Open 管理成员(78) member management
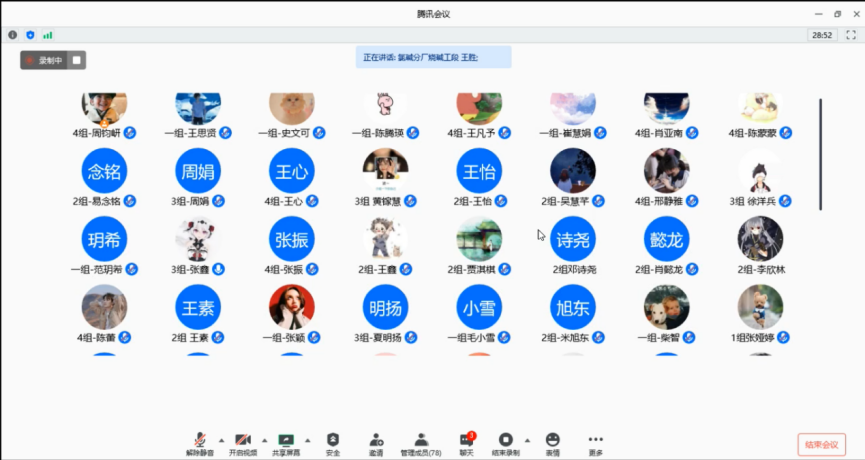 (421, 440)
